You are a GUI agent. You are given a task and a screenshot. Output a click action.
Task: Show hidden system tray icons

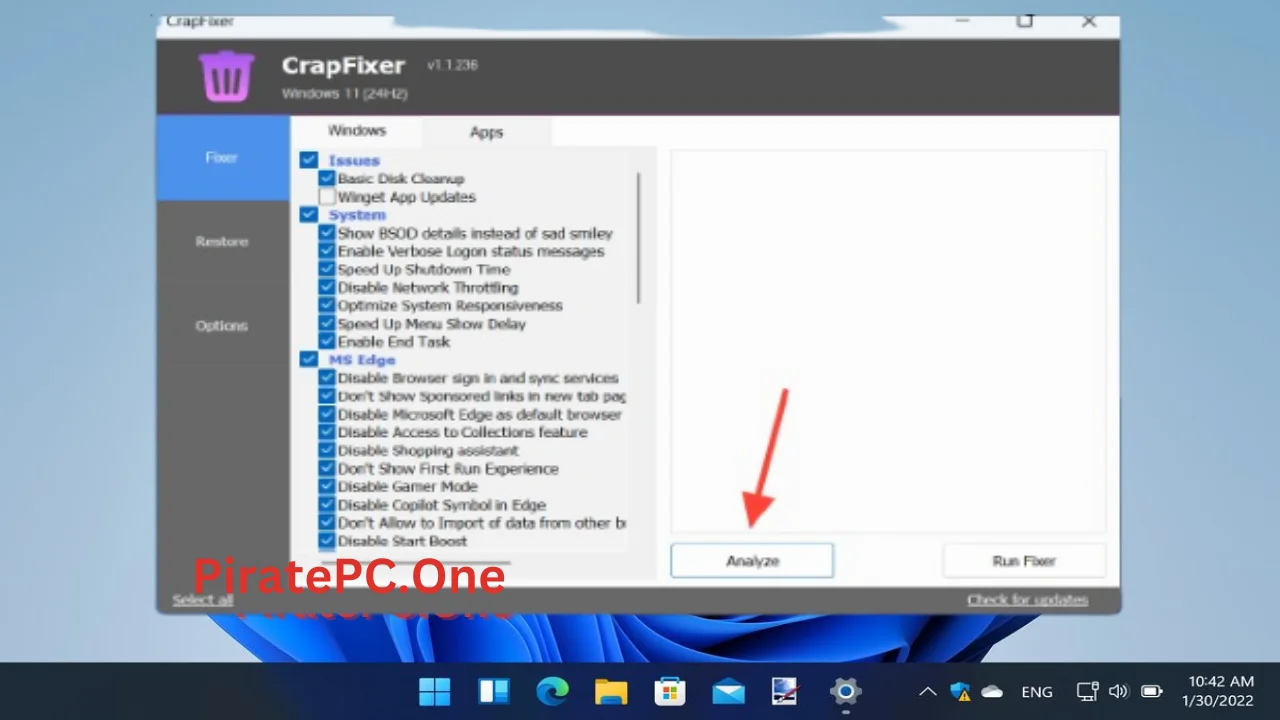(x=927, y=691)
